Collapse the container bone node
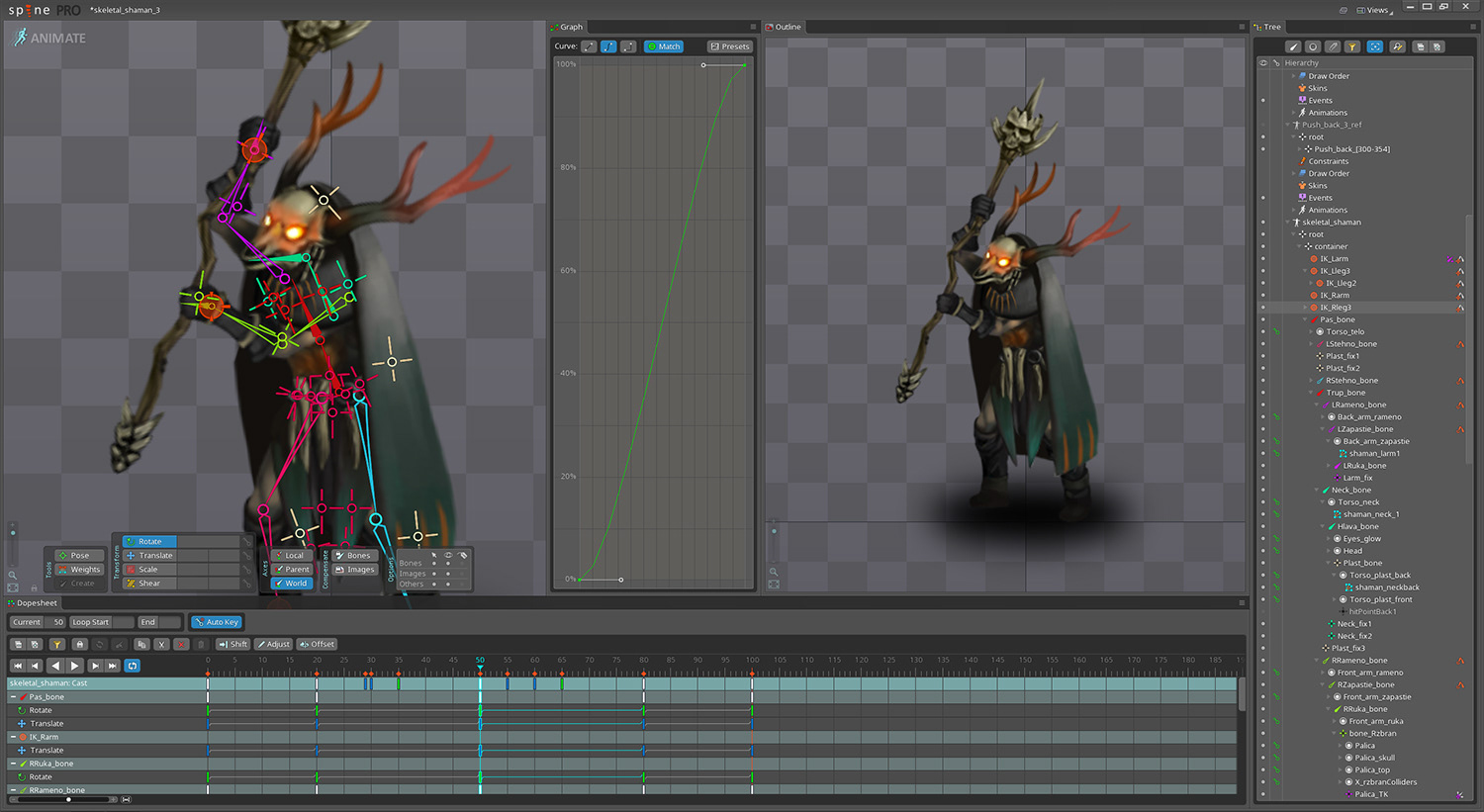The image size is (1484, 812). (x=1299, y=246)
